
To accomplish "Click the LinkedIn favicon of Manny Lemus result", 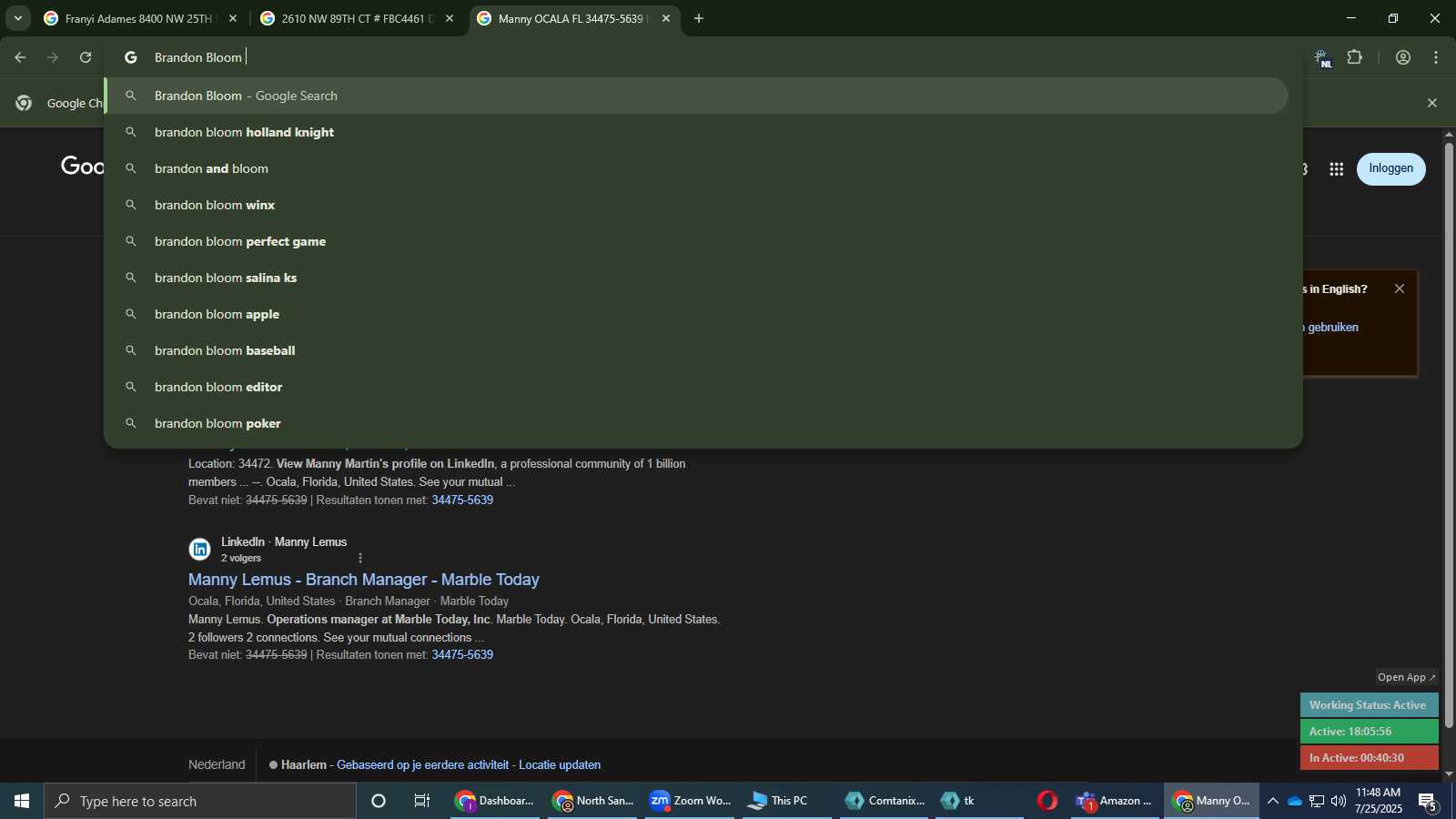I will tap(199, 550).
